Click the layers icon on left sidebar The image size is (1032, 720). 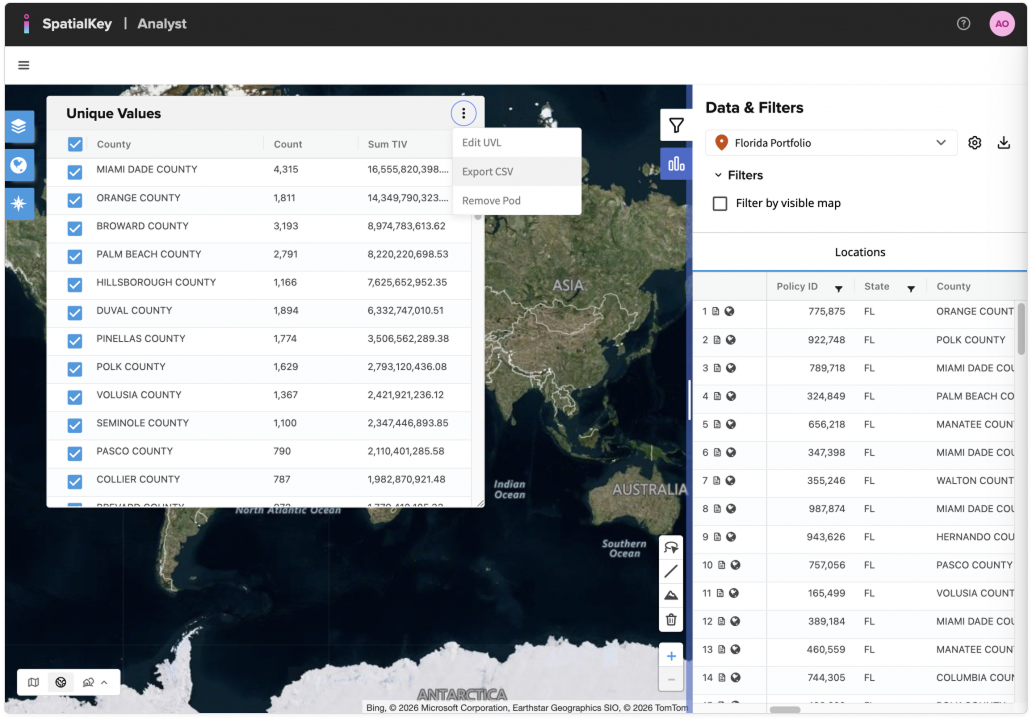(x=20, y=127)
